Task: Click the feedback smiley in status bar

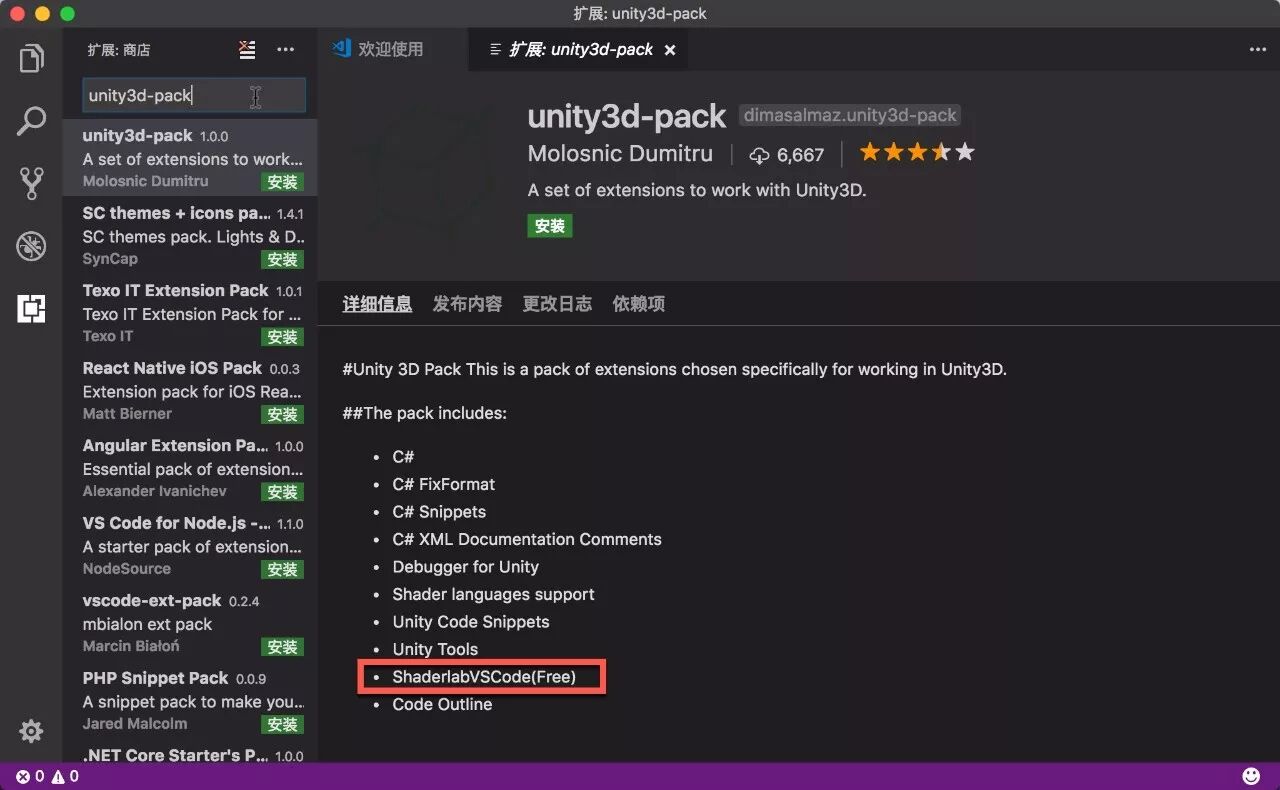Action: [1251, 776]
